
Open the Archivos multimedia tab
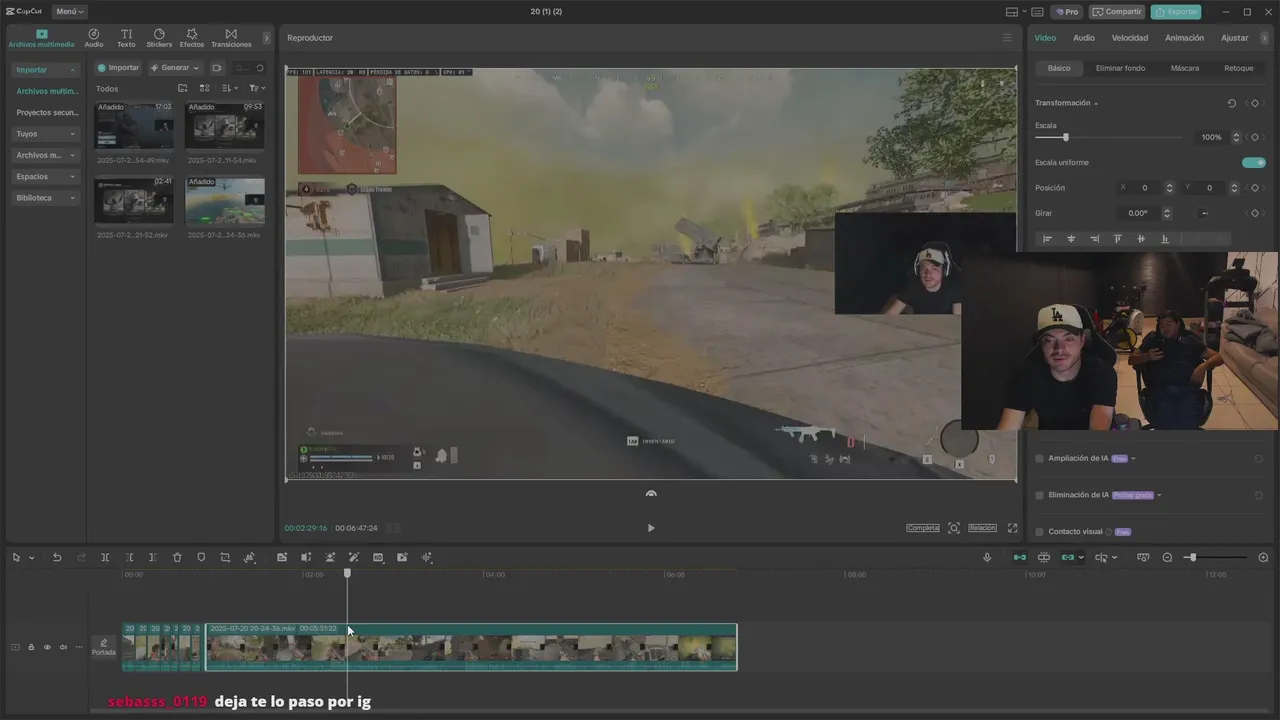[x=41, y=38]
